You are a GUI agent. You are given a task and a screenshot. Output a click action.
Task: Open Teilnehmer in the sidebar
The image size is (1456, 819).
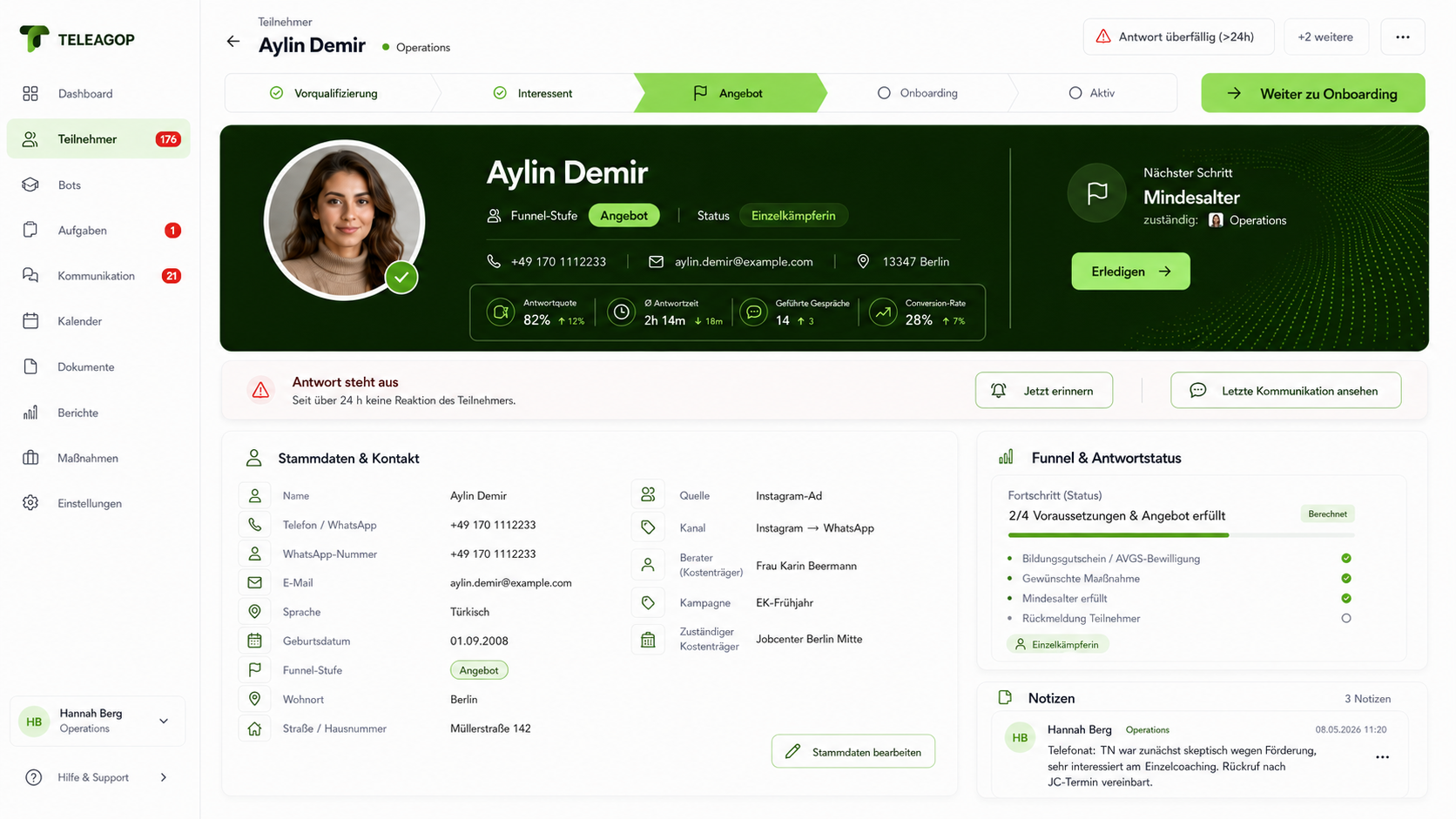coord(98,138)
